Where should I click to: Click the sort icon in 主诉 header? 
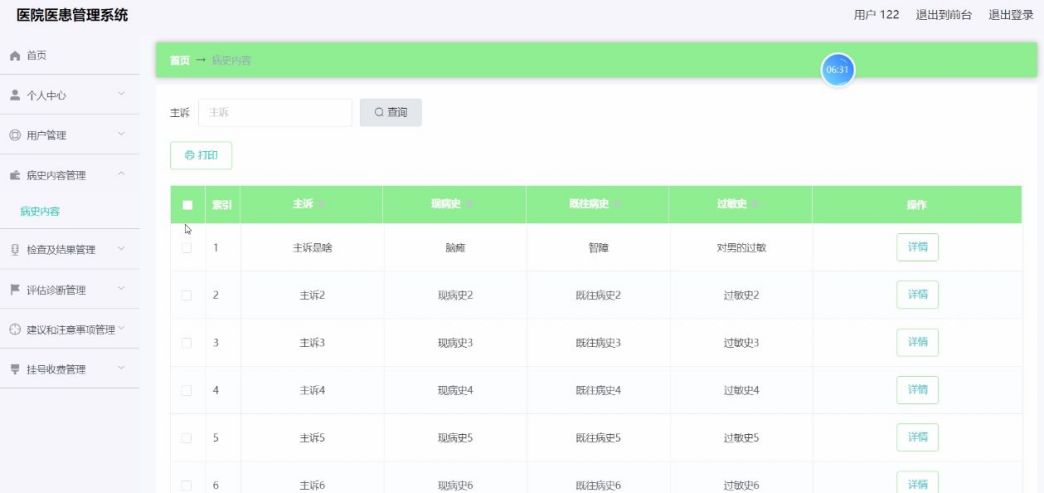point(322,205)
